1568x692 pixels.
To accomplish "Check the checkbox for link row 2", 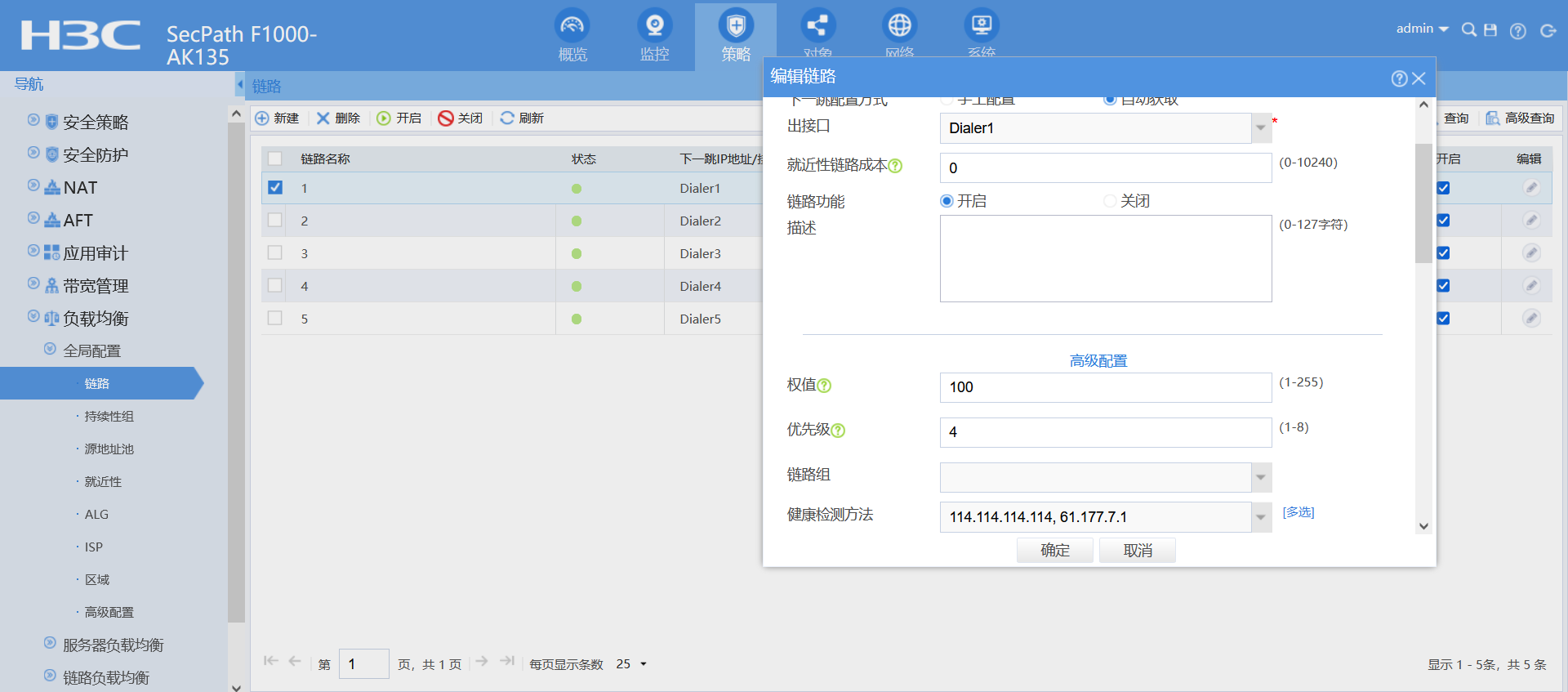I will click(275, 221).
